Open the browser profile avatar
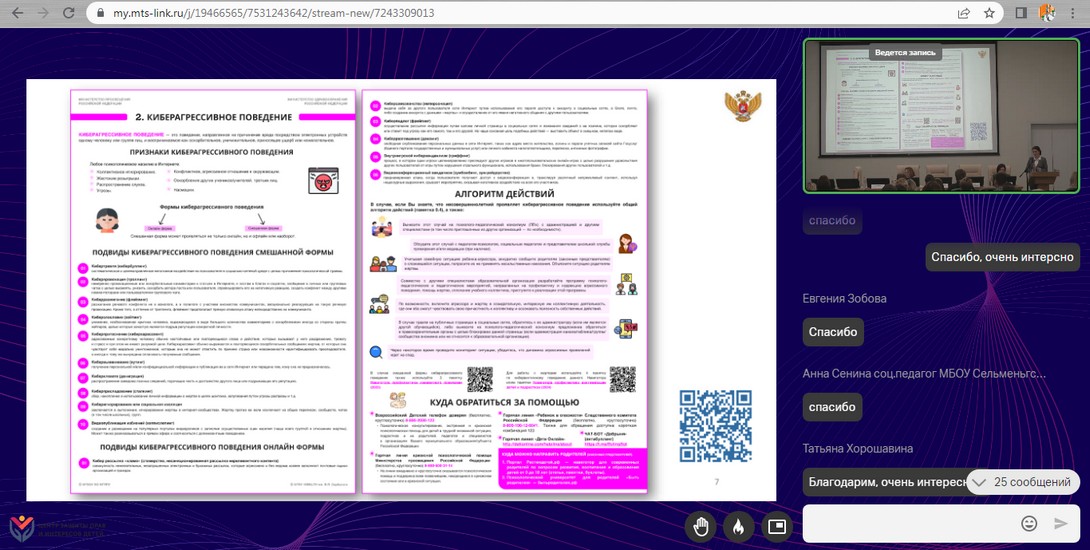This screenshot has height=550, width=1090. point(1047,14)
